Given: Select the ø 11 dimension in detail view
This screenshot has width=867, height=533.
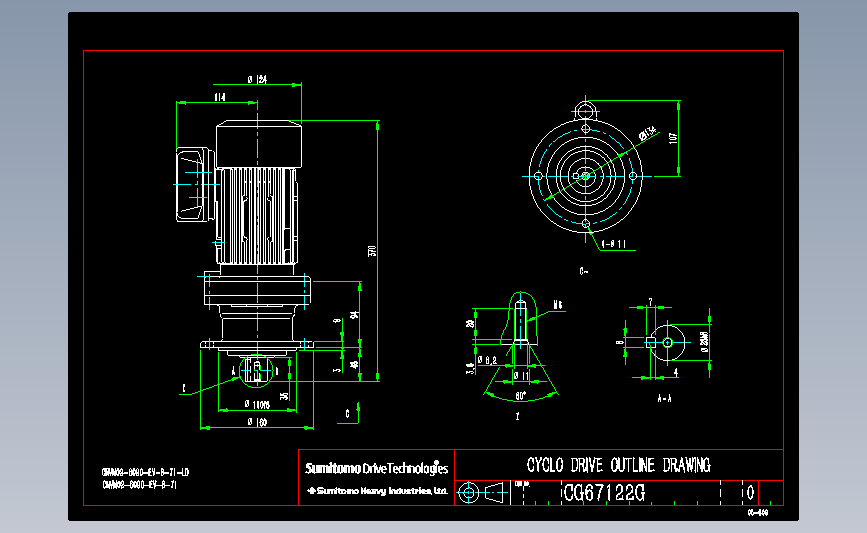Looking at the screenshot, I should (521, 376).
